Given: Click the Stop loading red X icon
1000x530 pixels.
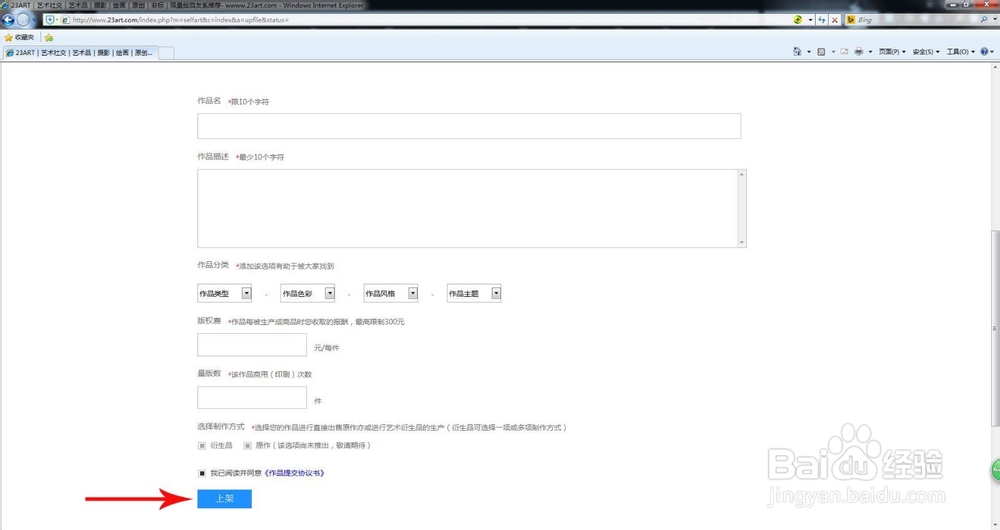Looking at the screenshot, I should (x=834, y=20).
